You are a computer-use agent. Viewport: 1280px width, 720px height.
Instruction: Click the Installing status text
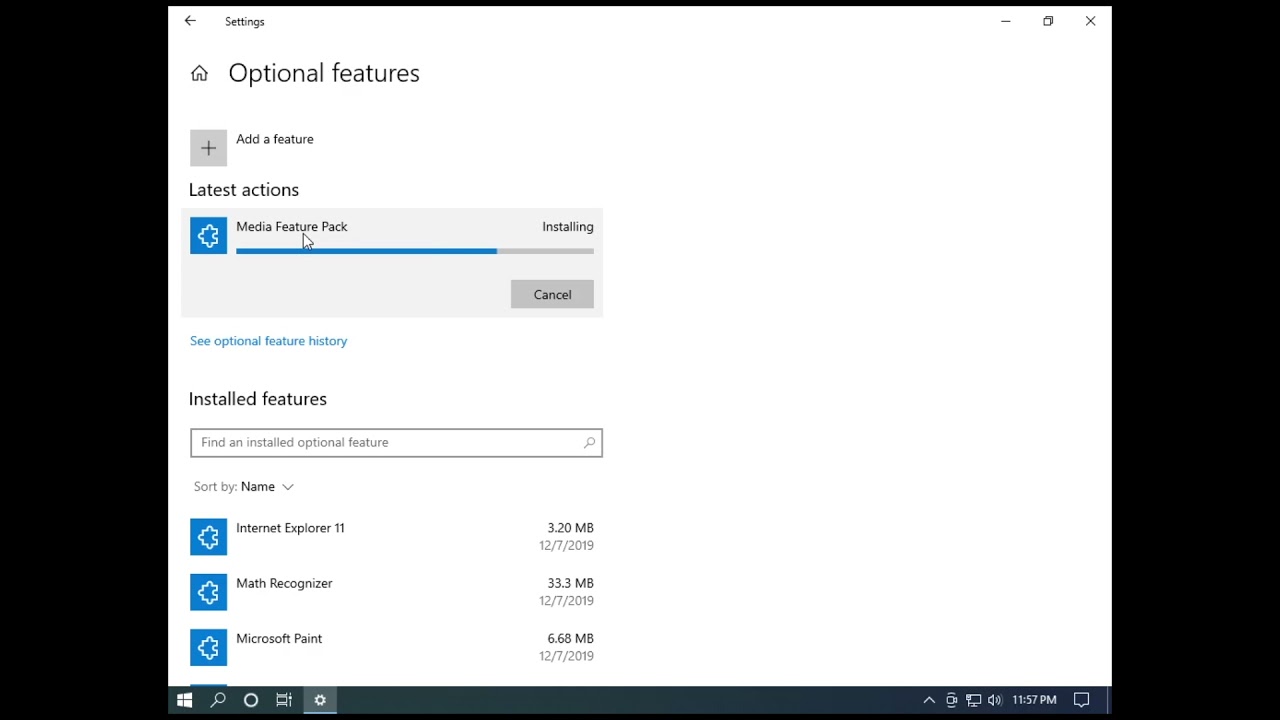coord(568,227)
